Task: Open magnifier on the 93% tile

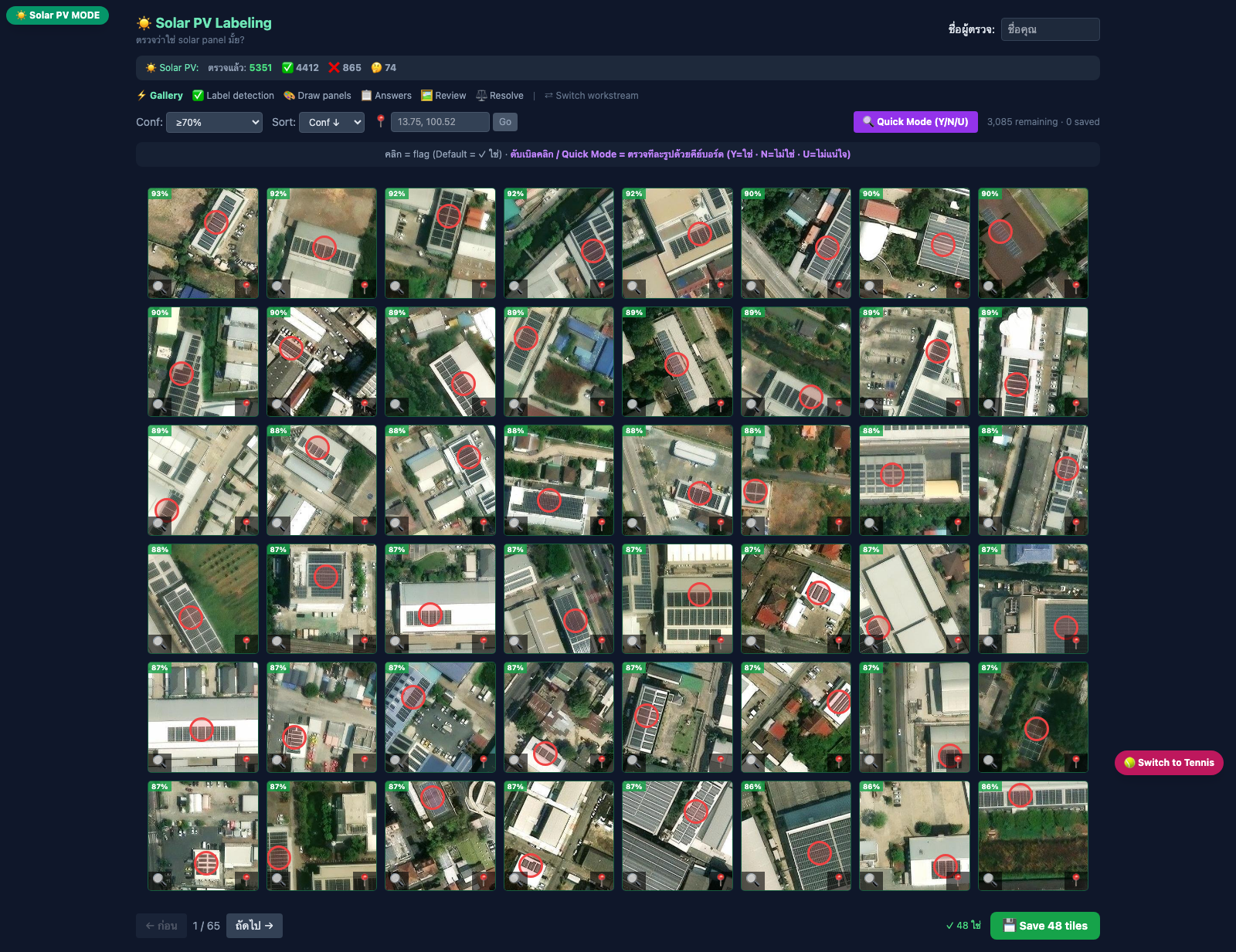Action: click(159, 288)
